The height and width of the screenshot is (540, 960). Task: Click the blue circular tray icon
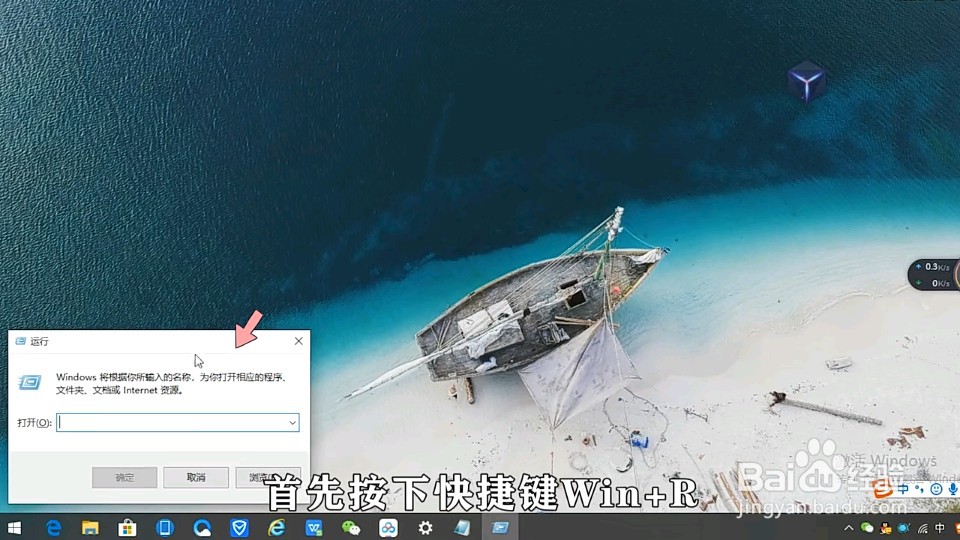904,528
